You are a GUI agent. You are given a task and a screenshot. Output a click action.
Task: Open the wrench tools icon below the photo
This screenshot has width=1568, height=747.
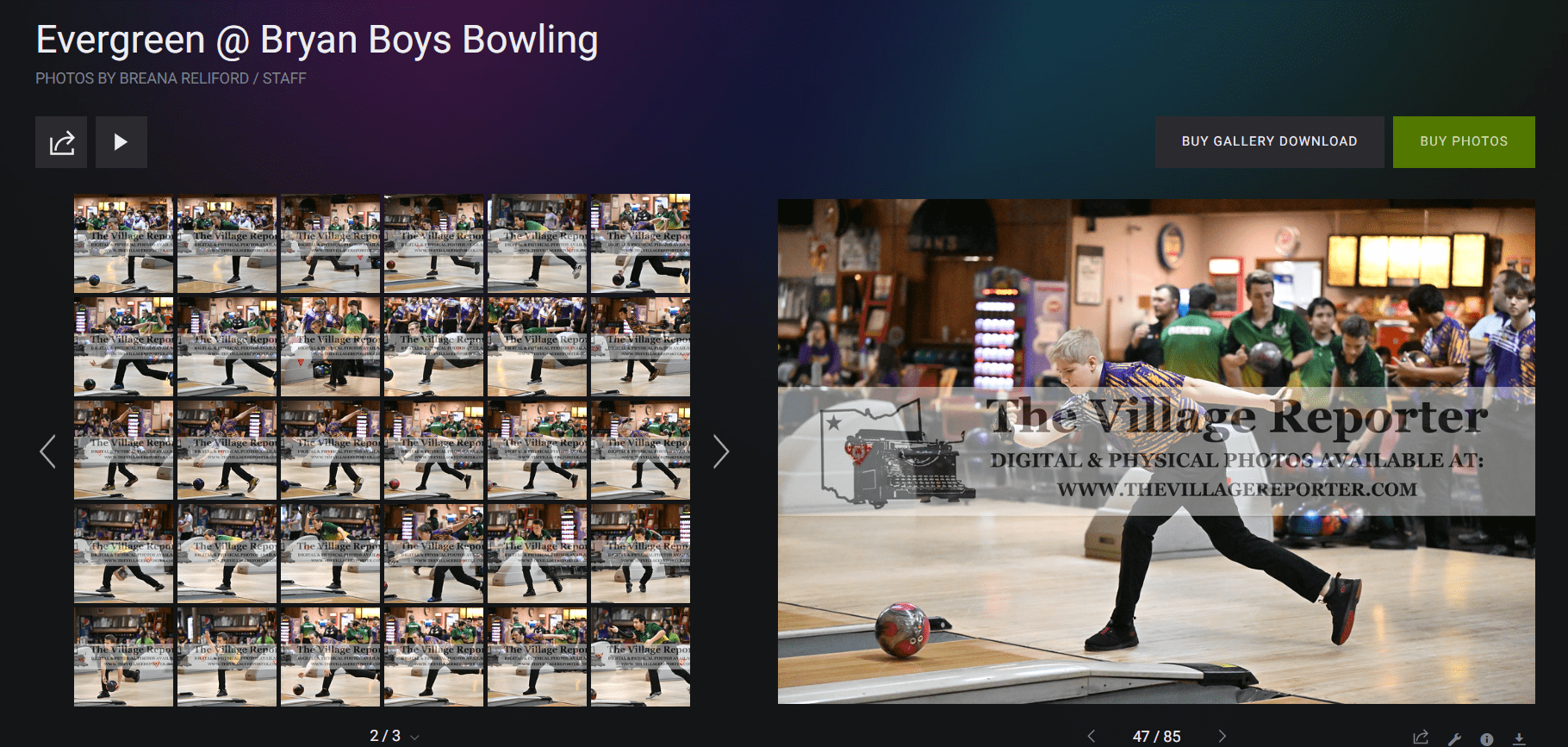[x=1454, y=738]
